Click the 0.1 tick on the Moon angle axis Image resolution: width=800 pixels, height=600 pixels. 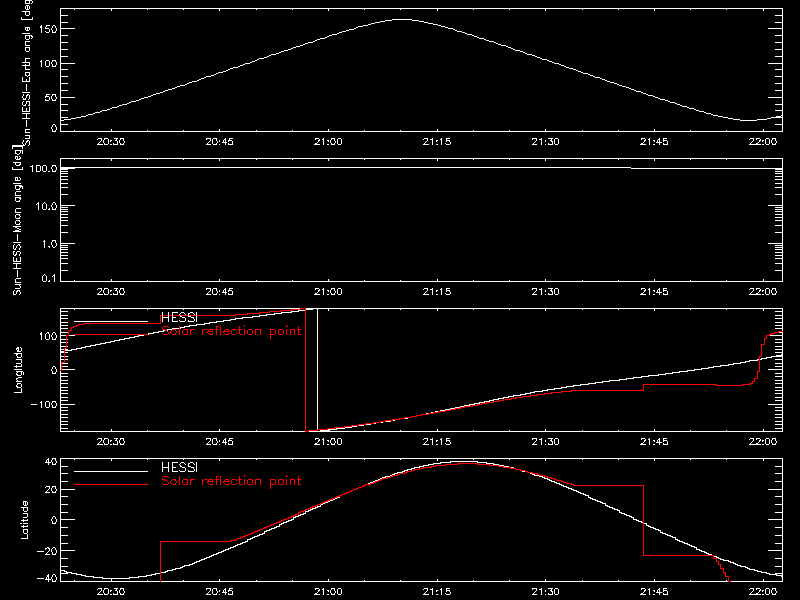49,278
